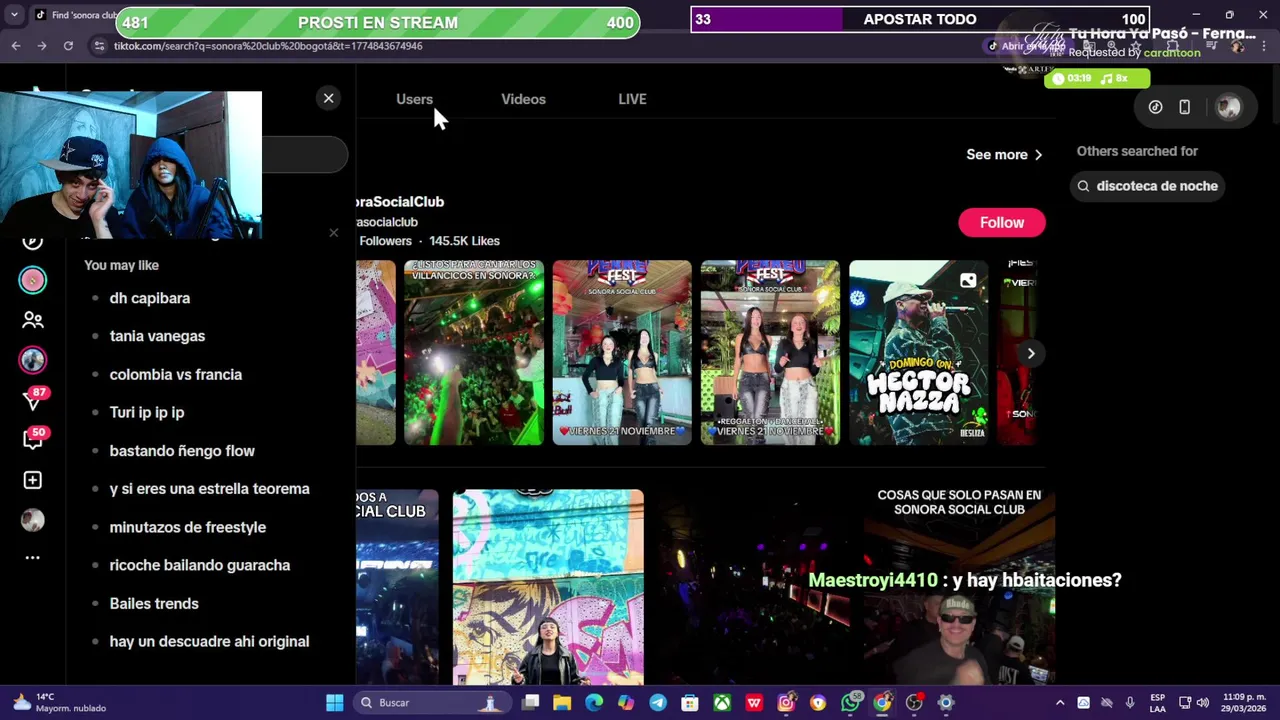Viewport: 1280px width, 720px height.
Task: Open the profile avatar menu
Action: pos(1228,107)
